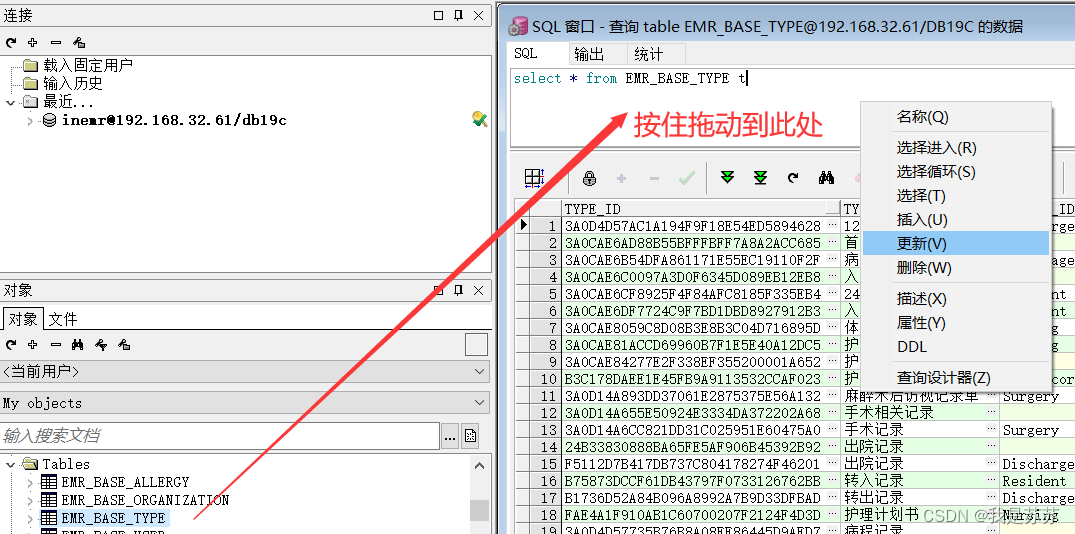This screenshot has height=534, width=1075.
Task: Click the object tree scrollbar up arrow
Action: 480,465
